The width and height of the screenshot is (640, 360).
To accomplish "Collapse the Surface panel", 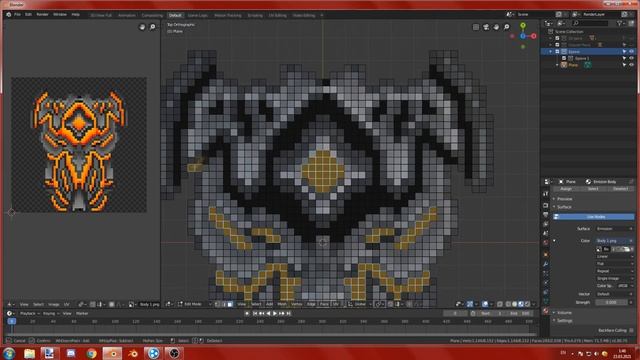I will tap(564, 207).
